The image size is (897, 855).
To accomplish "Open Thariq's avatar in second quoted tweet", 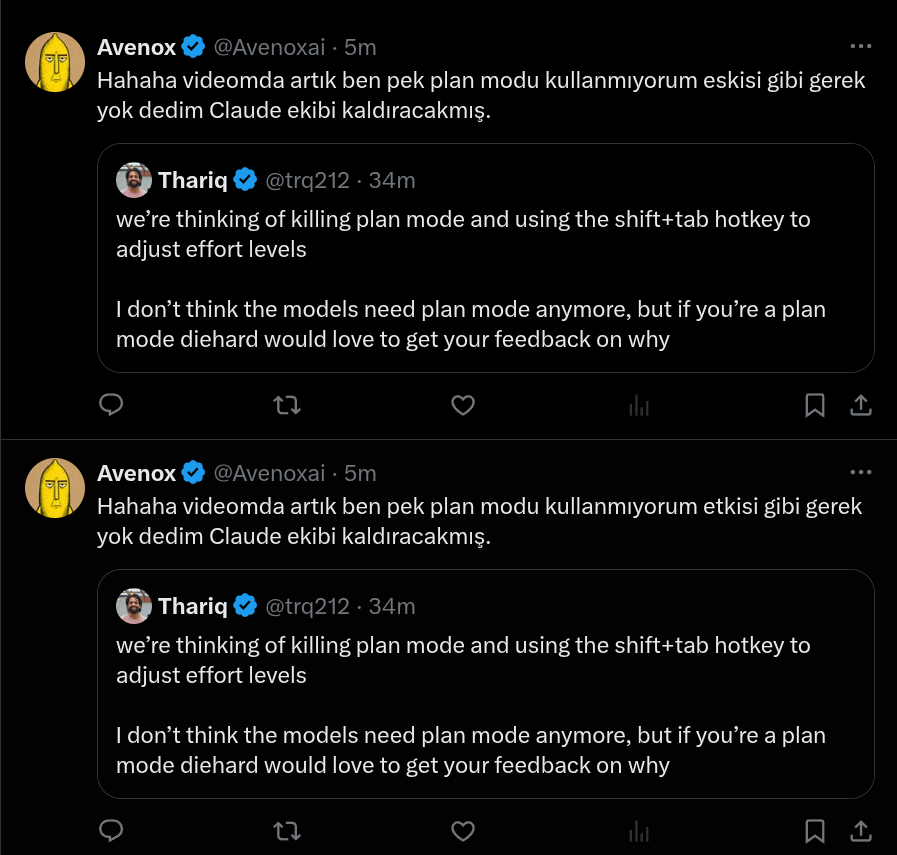I will 134,606.
